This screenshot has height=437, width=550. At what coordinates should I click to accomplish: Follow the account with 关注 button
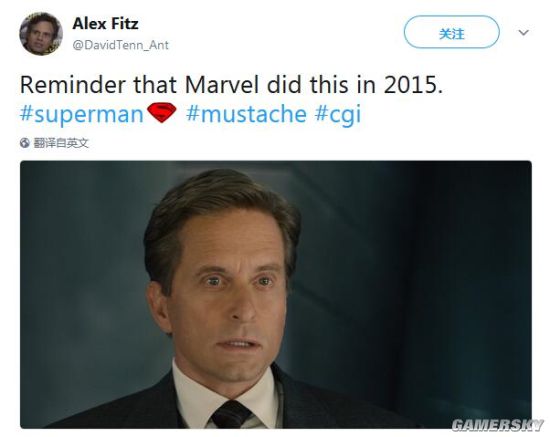[451, 32]
